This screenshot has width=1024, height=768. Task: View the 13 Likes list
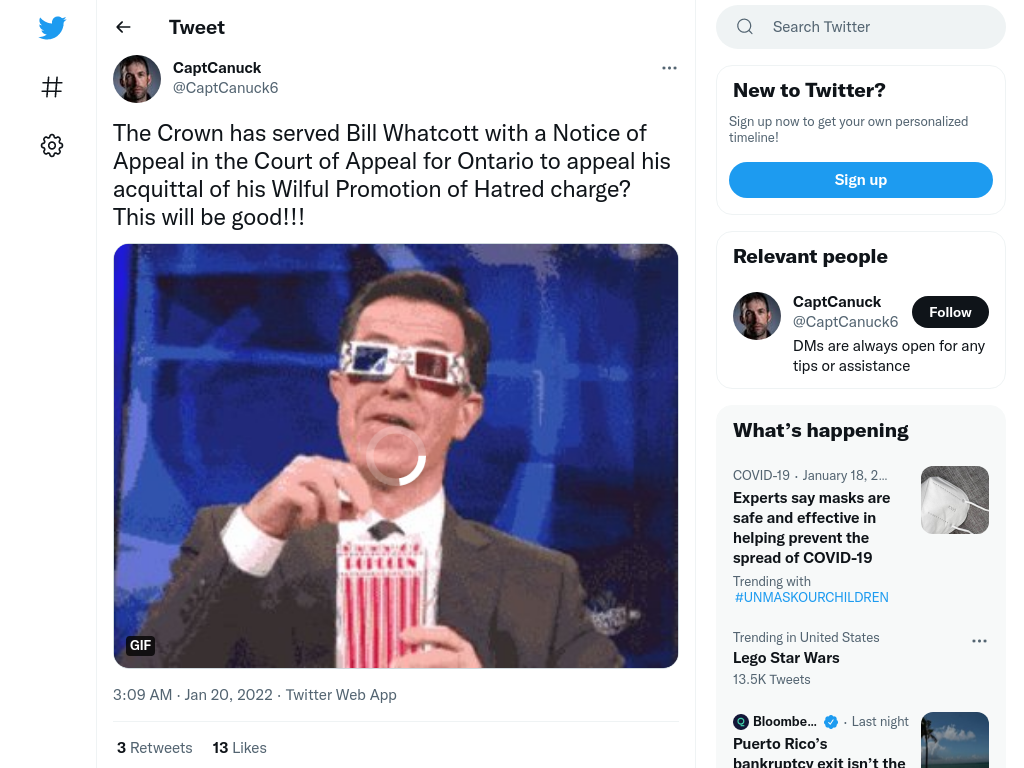240,748
